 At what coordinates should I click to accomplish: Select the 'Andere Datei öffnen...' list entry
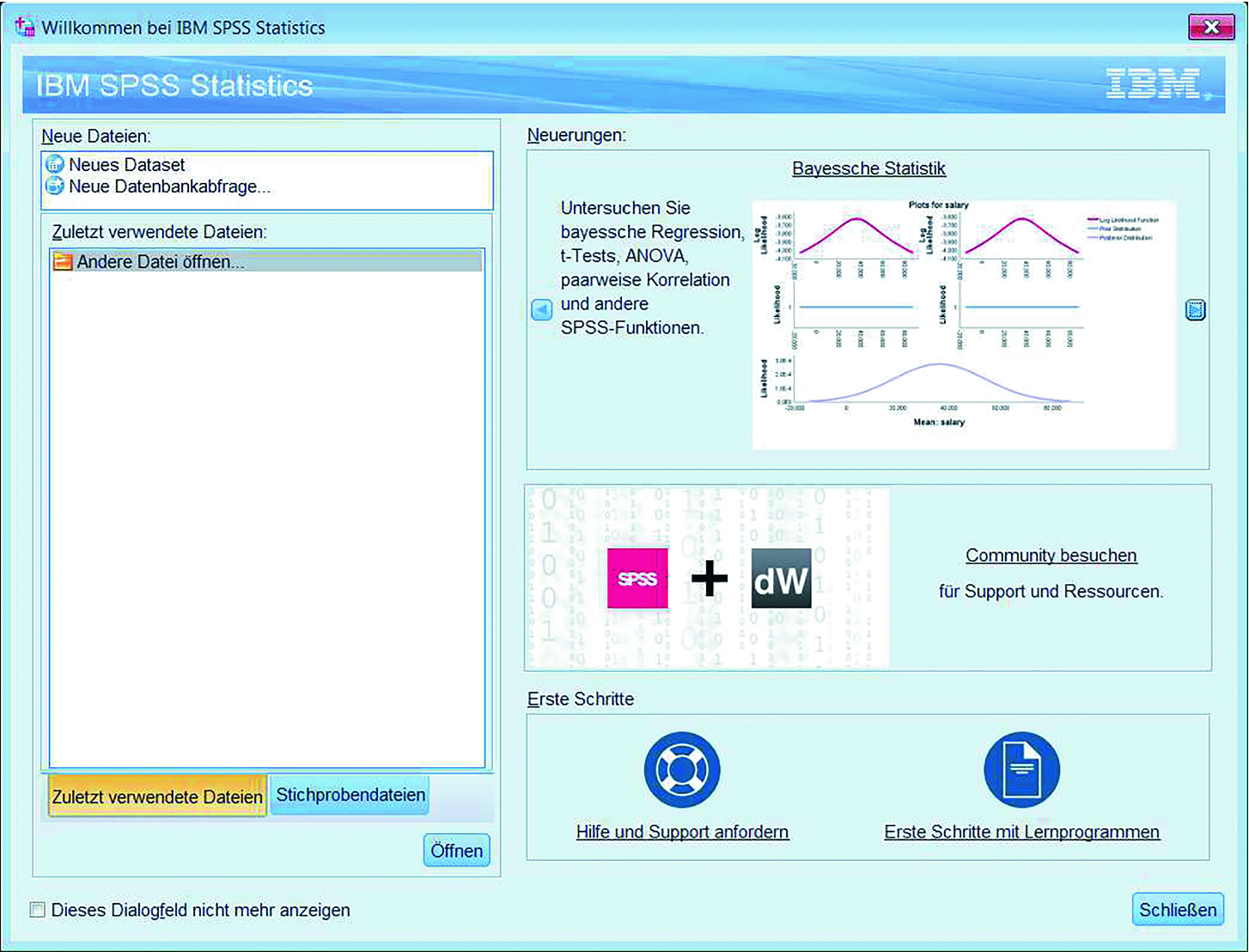[266, 261]
